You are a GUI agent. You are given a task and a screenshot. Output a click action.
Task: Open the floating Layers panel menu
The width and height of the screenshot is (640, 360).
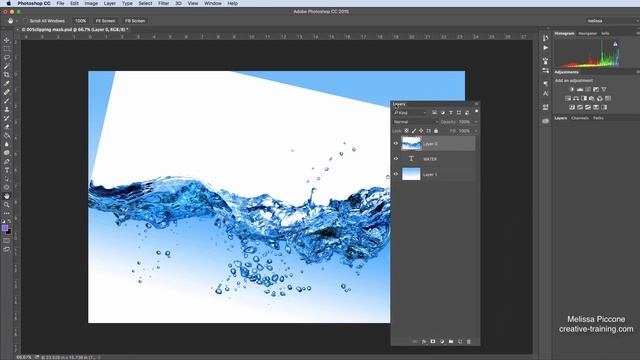476,104
